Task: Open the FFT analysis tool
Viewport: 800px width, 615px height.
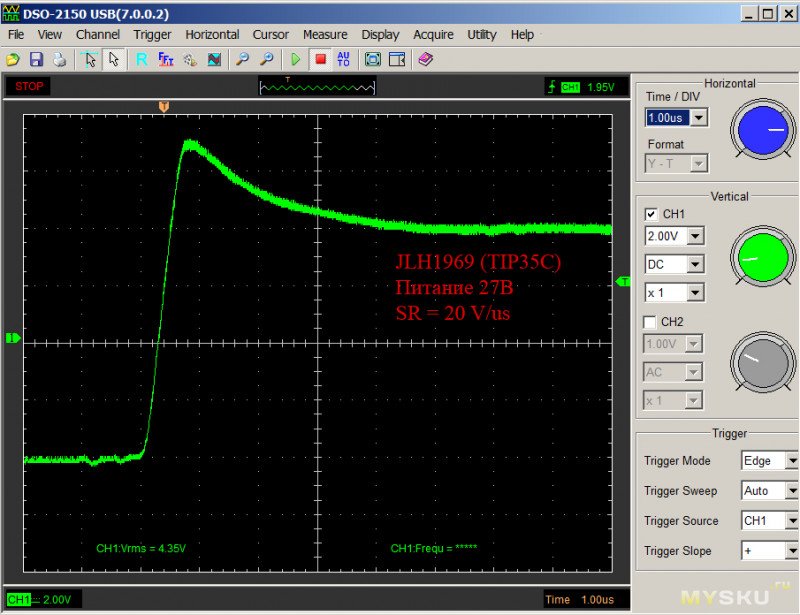Action: 166,60
